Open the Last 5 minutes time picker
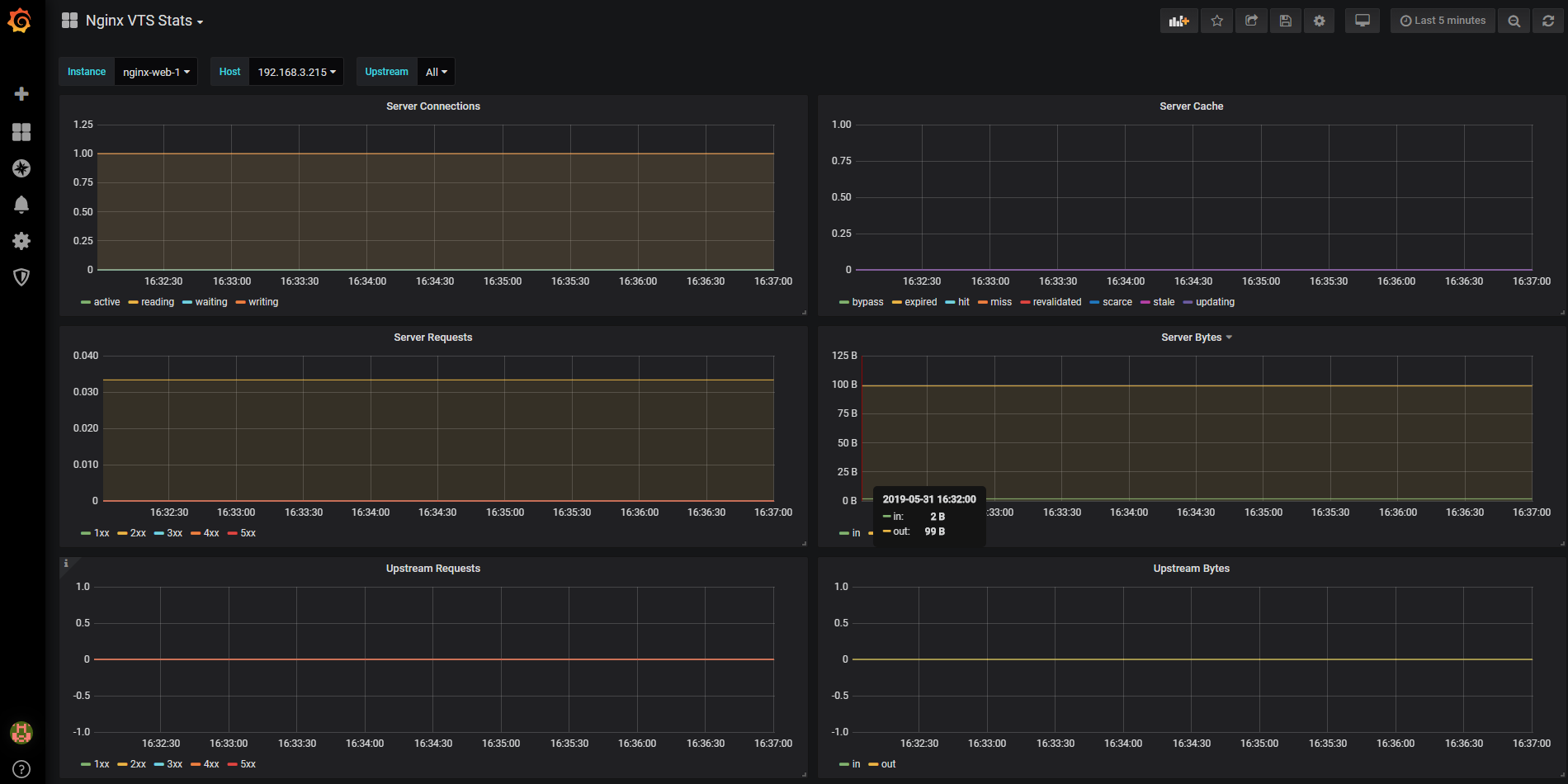This screenshot has width=1568, height=784. click(x=1443, y=21)
